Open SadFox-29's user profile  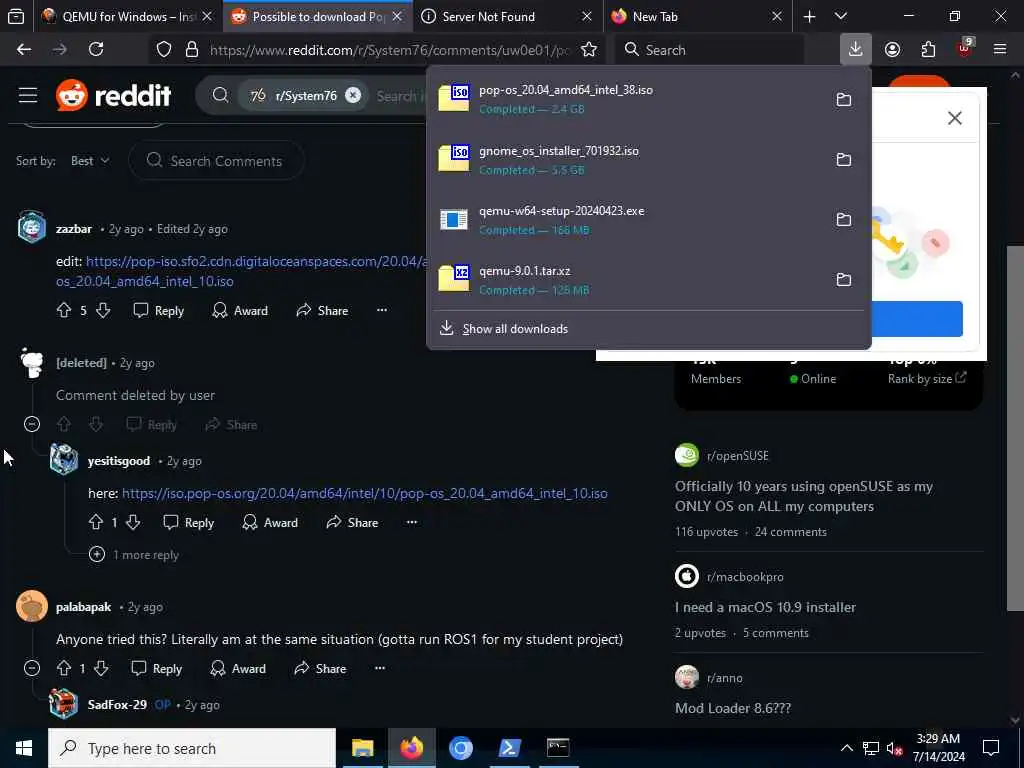point(117,705)
